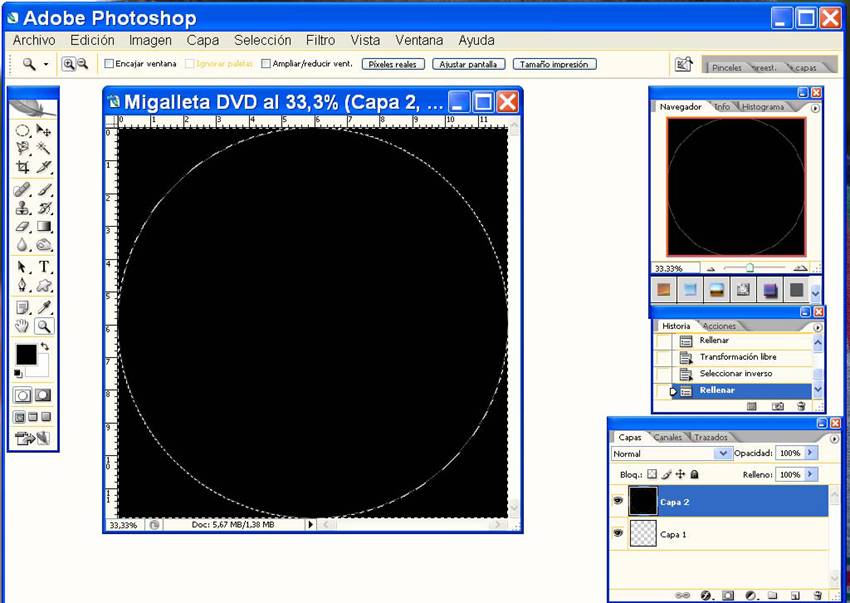
Task: Enable the 'Encajar ventana' checkbox
Action: [109, 64]
